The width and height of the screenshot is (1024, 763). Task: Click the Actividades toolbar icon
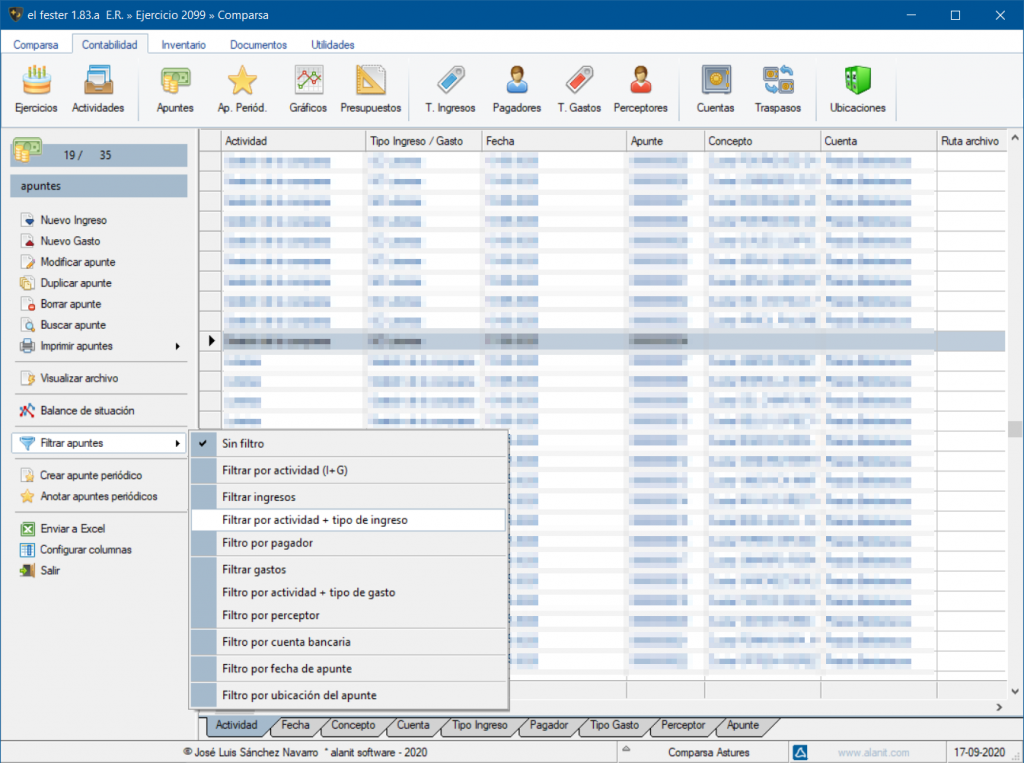(x=98, y=89)
